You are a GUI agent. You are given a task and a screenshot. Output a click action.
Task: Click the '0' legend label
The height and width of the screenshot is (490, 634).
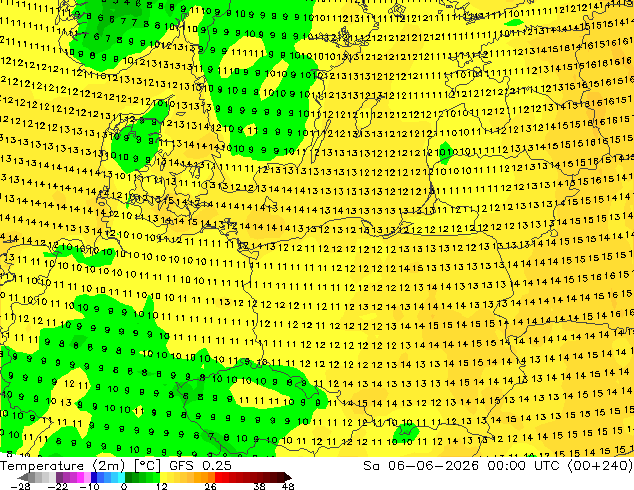tap(124, 486)
